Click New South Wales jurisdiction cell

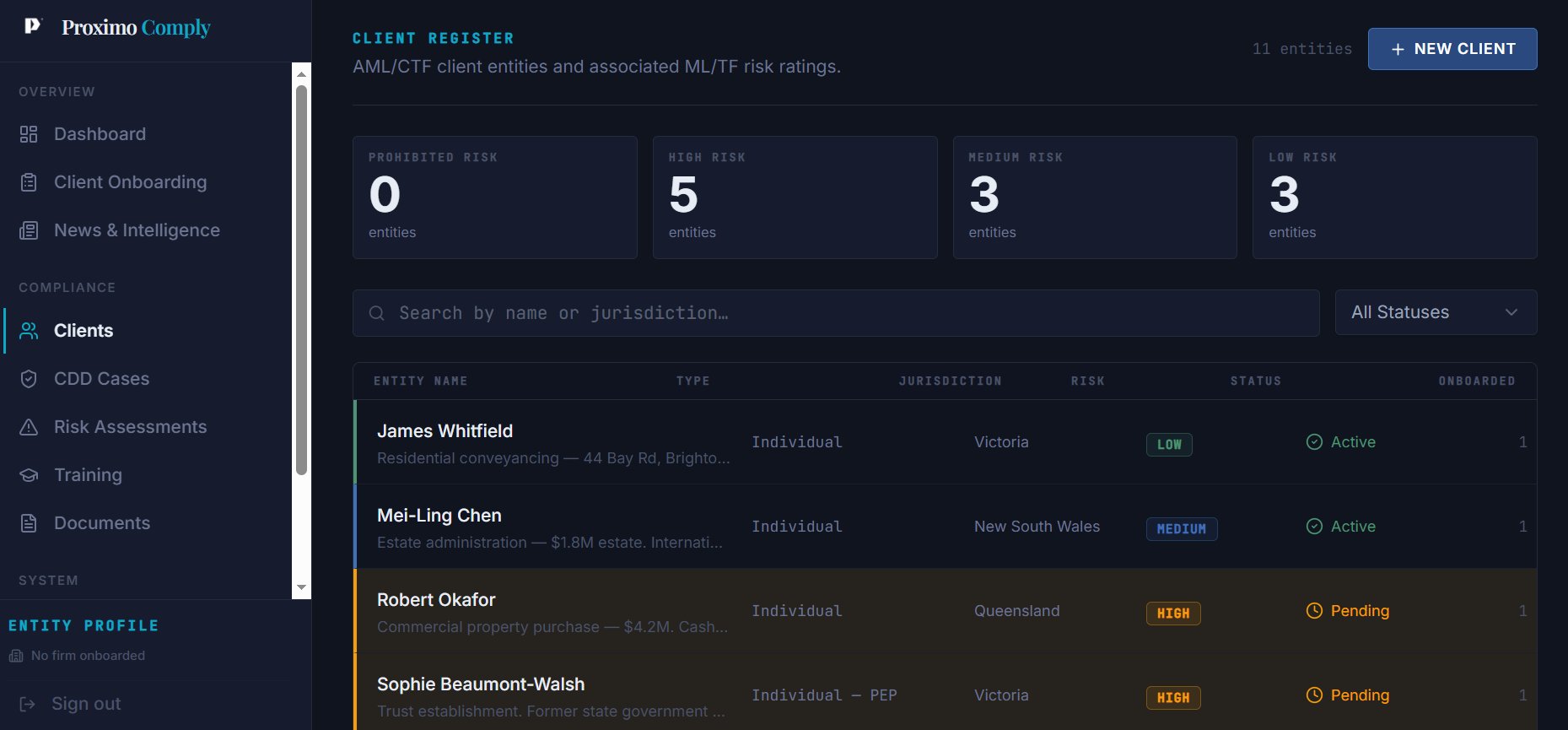click(x=1037, y=526)
